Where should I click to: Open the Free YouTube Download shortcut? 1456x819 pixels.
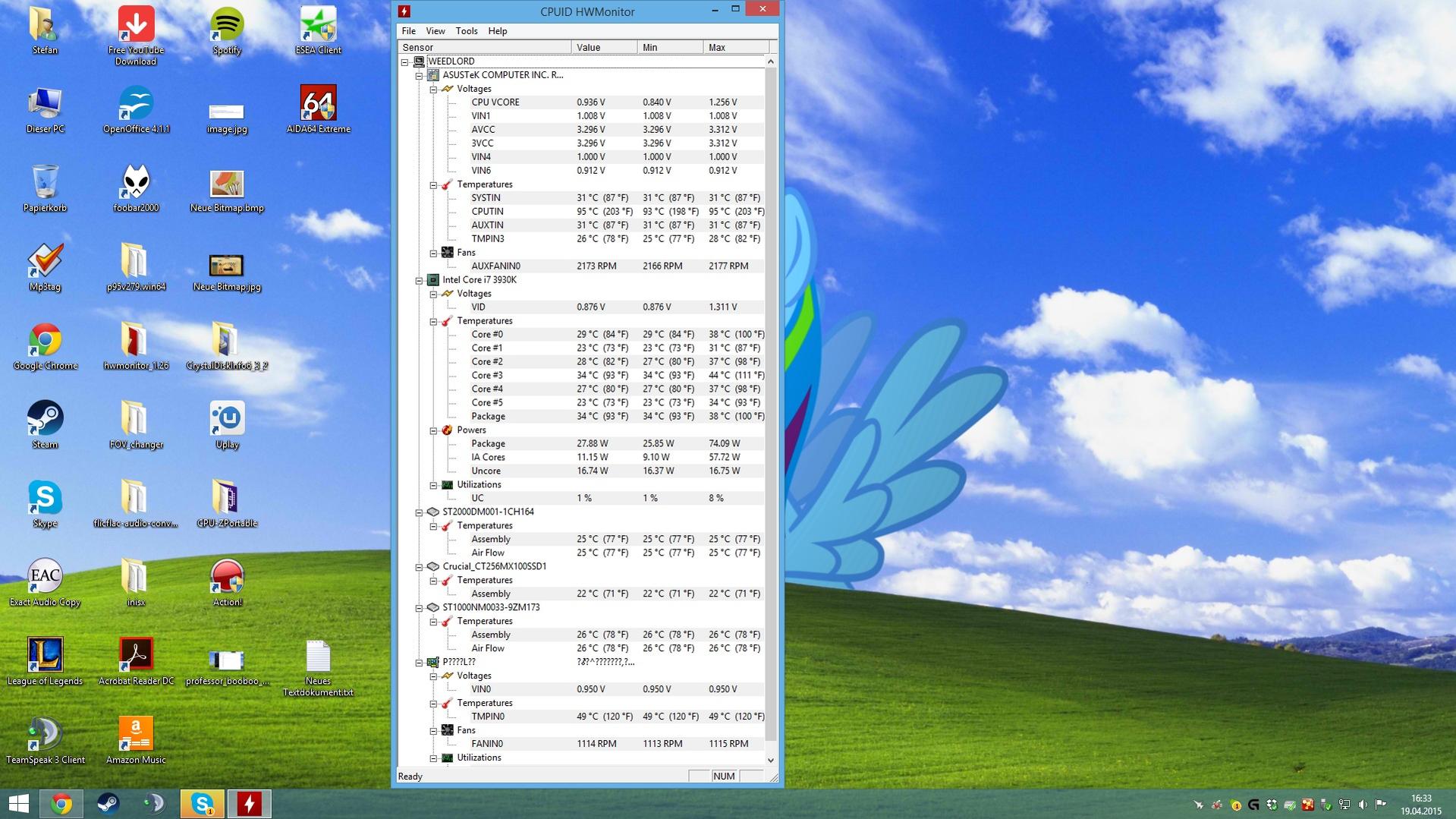pos(136,36)
